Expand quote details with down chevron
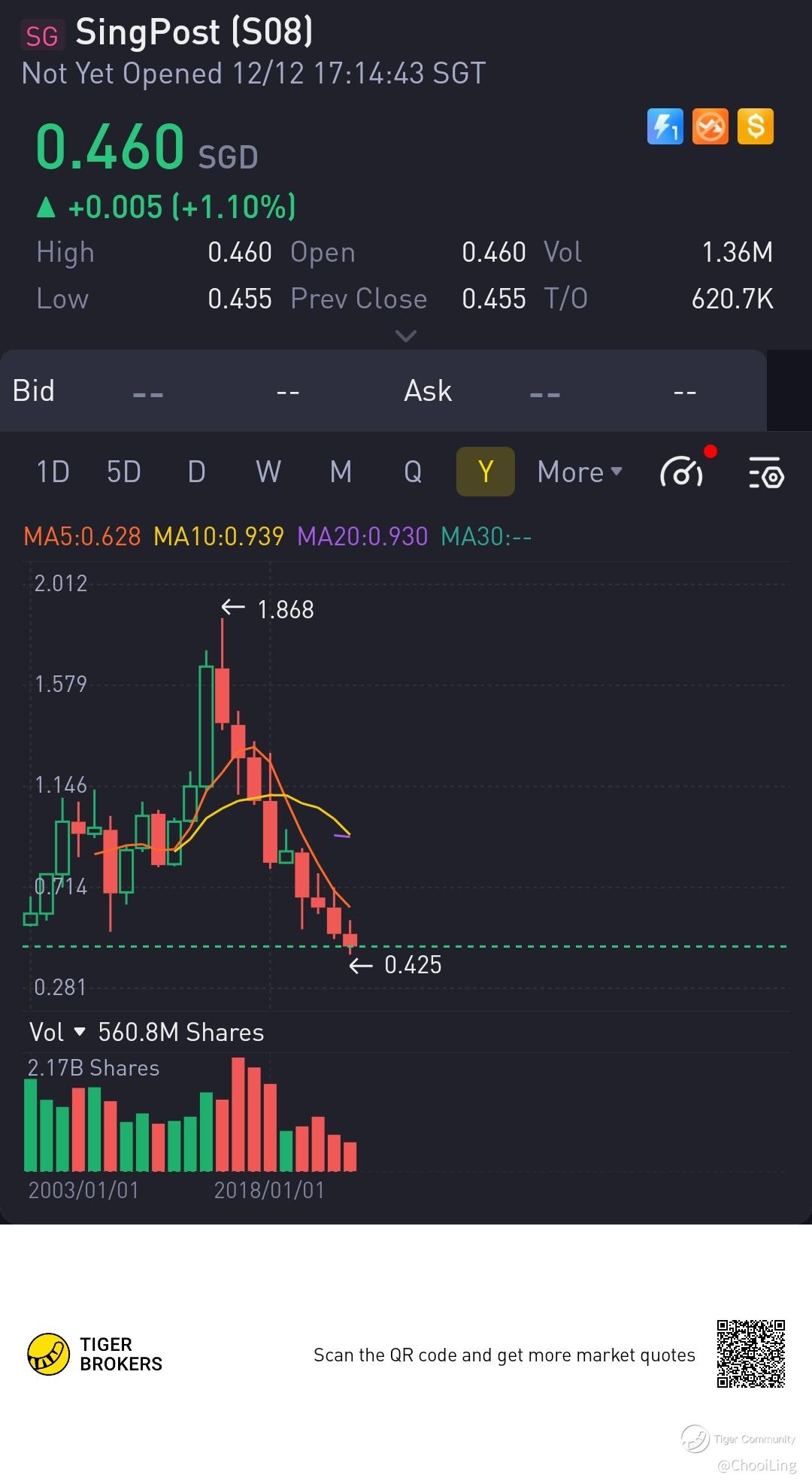The height and width of the screenshot is (1484, 812). click(x=406, y=335)
